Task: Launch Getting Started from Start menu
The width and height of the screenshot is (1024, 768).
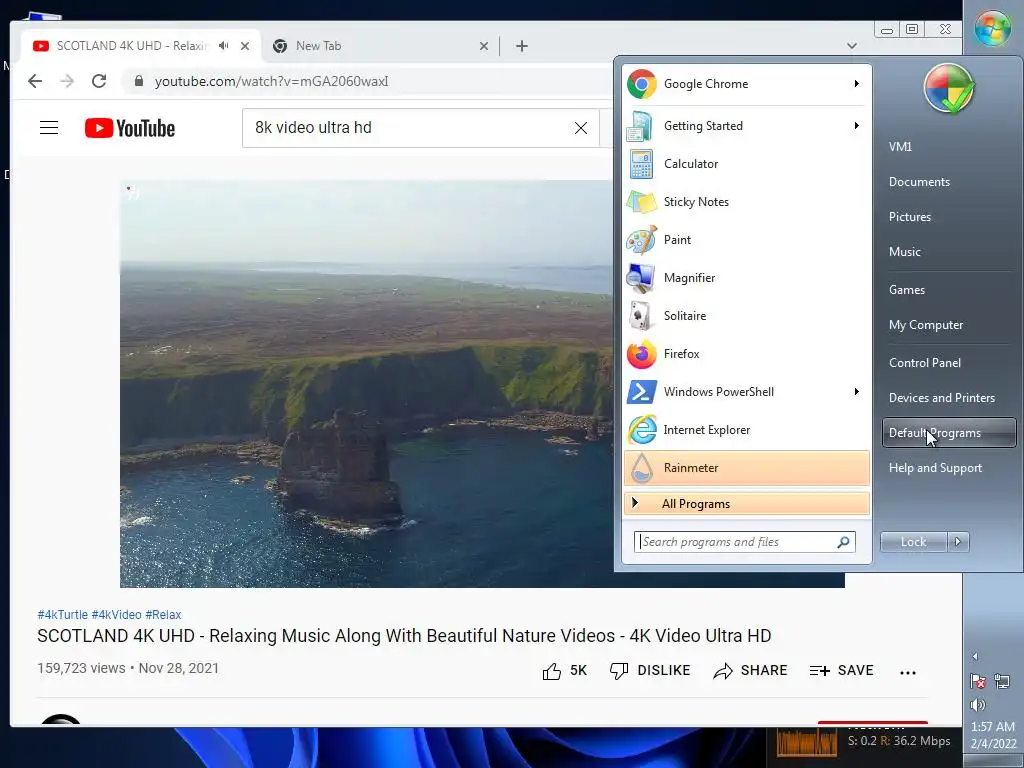Action: pyautogui.click(x=746, y=125)
